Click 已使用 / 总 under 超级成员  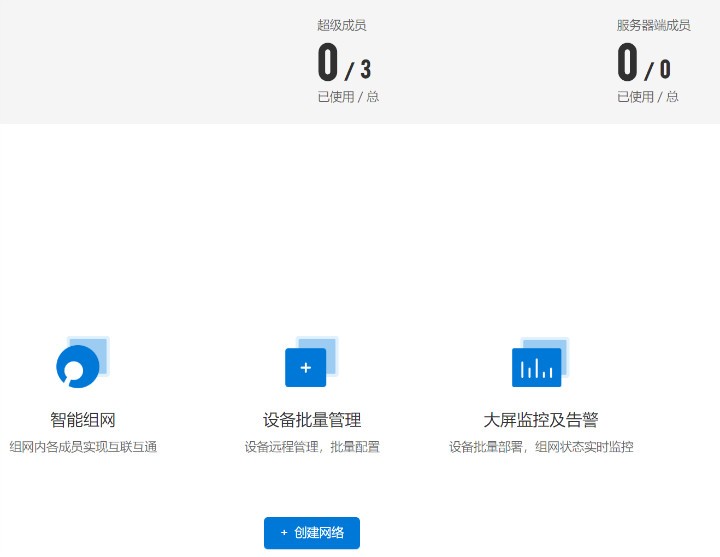(348, 97)
